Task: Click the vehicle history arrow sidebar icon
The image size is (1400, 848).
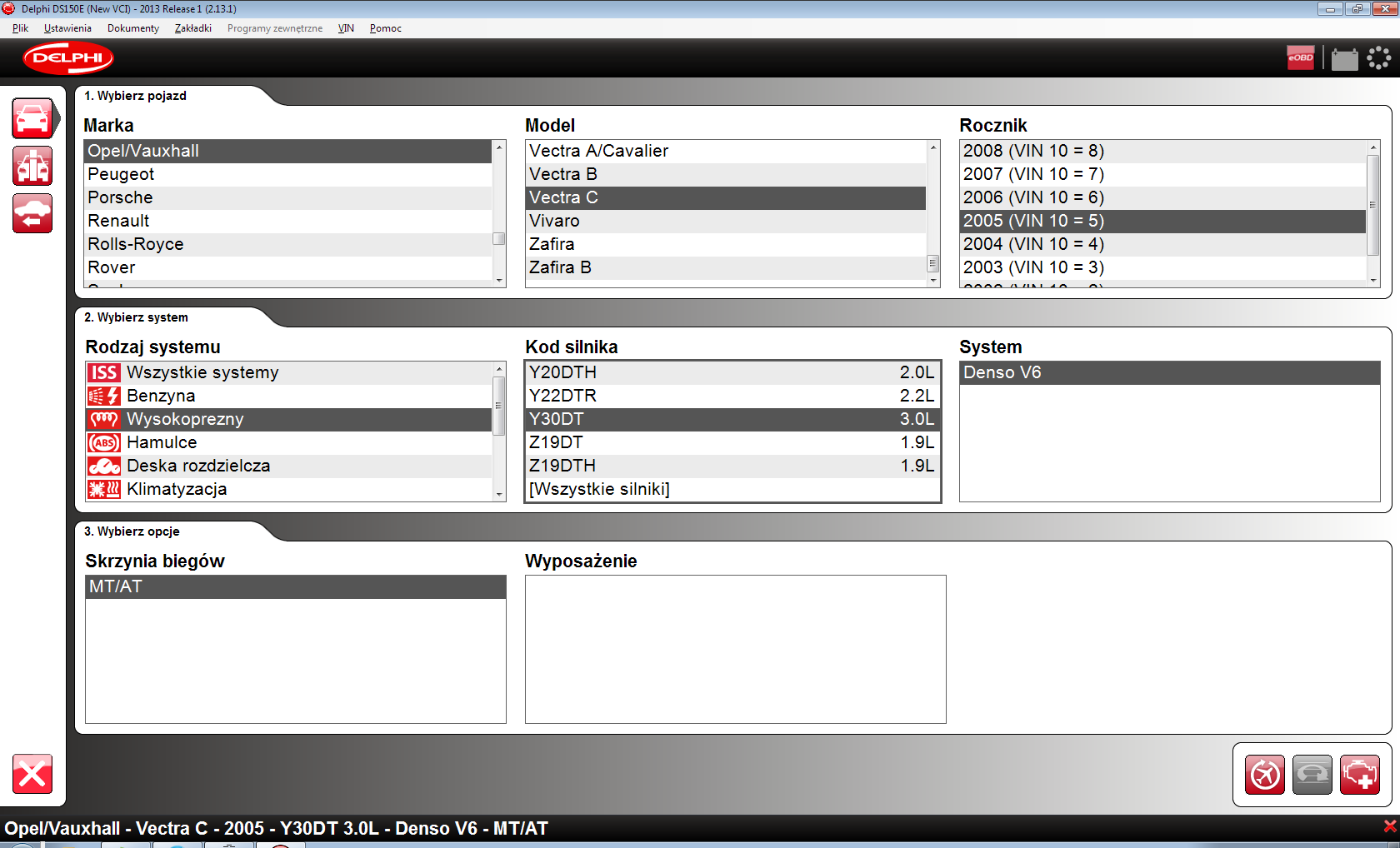Action: [32, 213]
